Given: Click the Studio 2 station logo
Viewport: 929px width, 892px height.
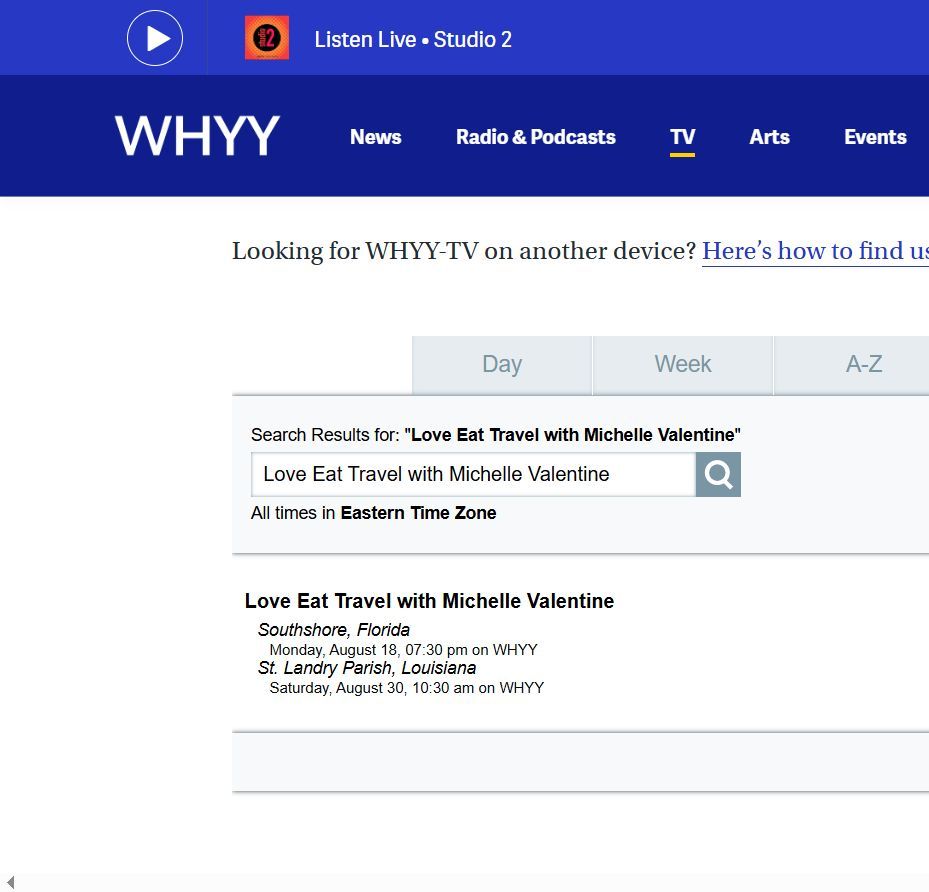Looking at the screenshot, I should pos(267,38).
